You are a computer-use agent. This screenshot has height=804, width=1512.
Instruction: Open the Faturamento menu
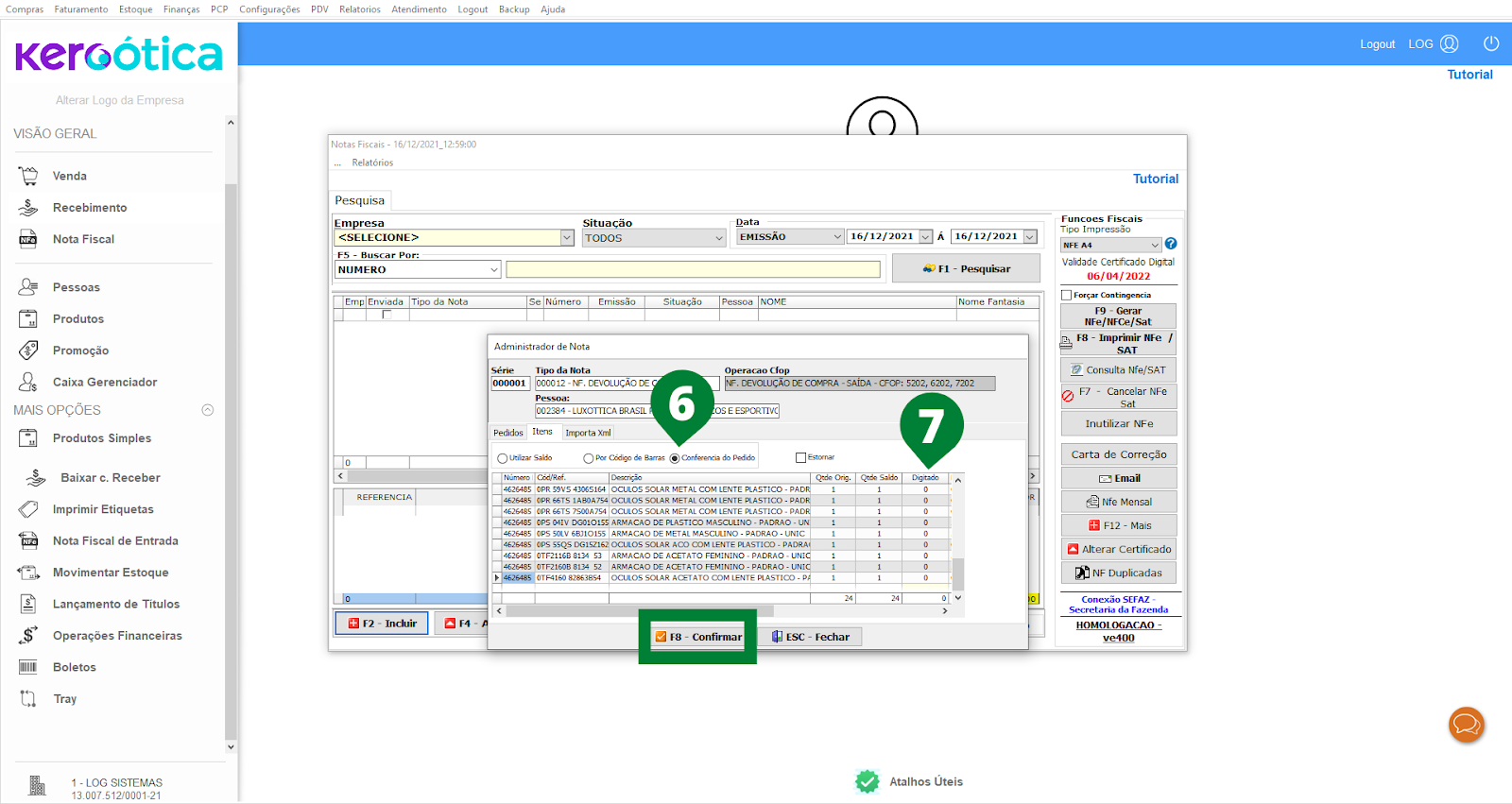click(x=81, y=9)
